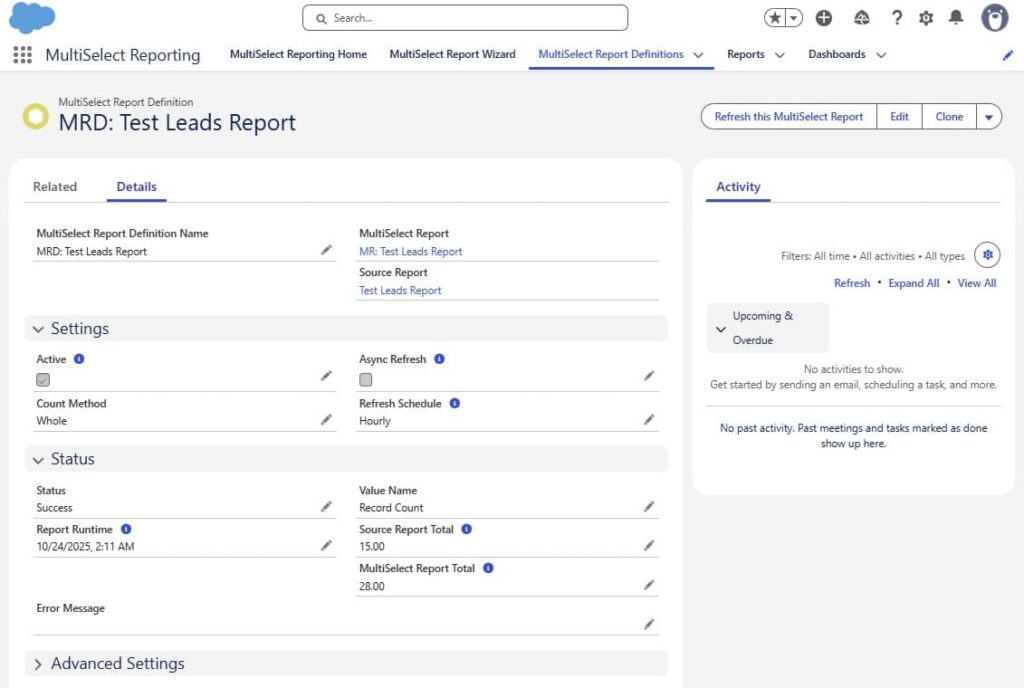Click the Refresh this MultiSelect Report button

pyautogui.click(x=787, y=116)
